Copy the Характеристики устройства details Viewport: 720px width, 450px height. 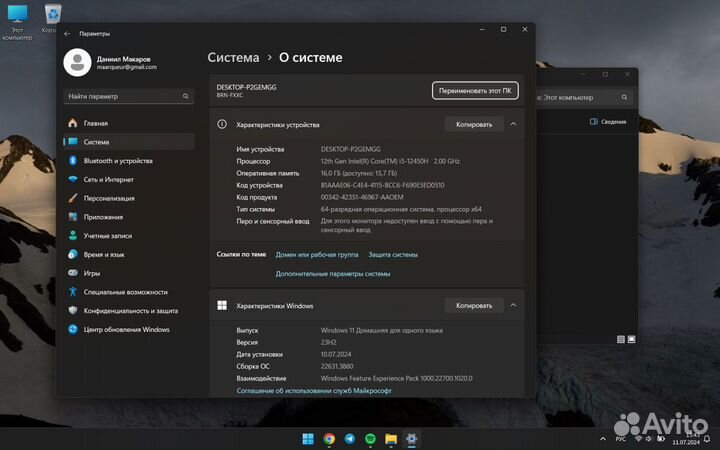474,124
